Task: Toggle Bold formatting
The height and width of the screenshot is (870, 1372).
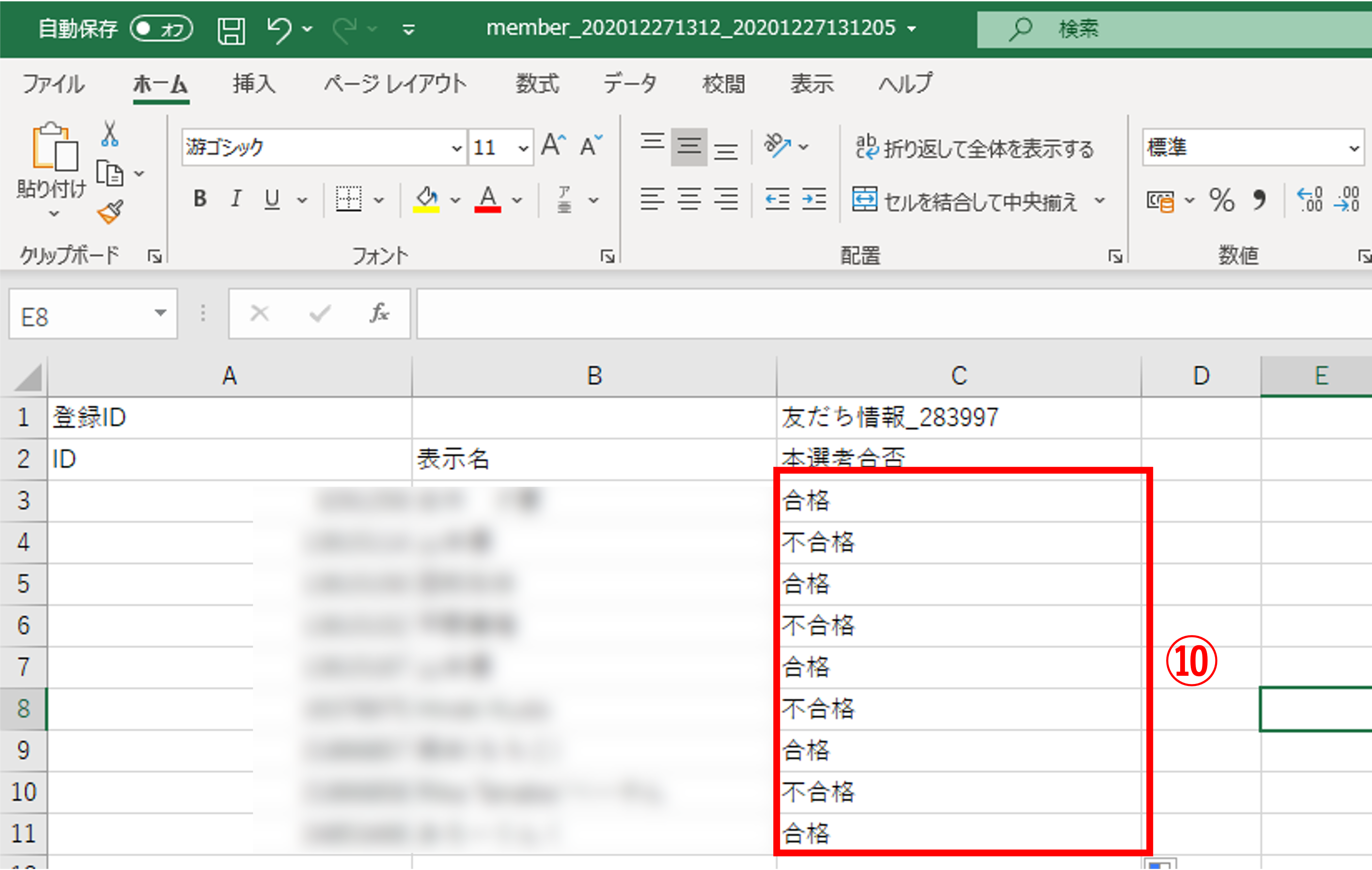Action: (x=200, y=199)
